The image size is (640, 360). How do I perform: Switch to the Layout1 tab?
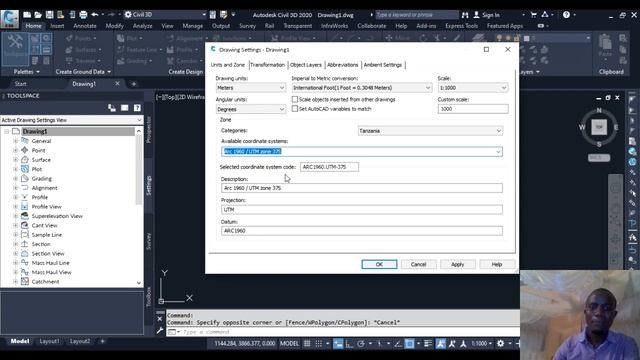49,341
